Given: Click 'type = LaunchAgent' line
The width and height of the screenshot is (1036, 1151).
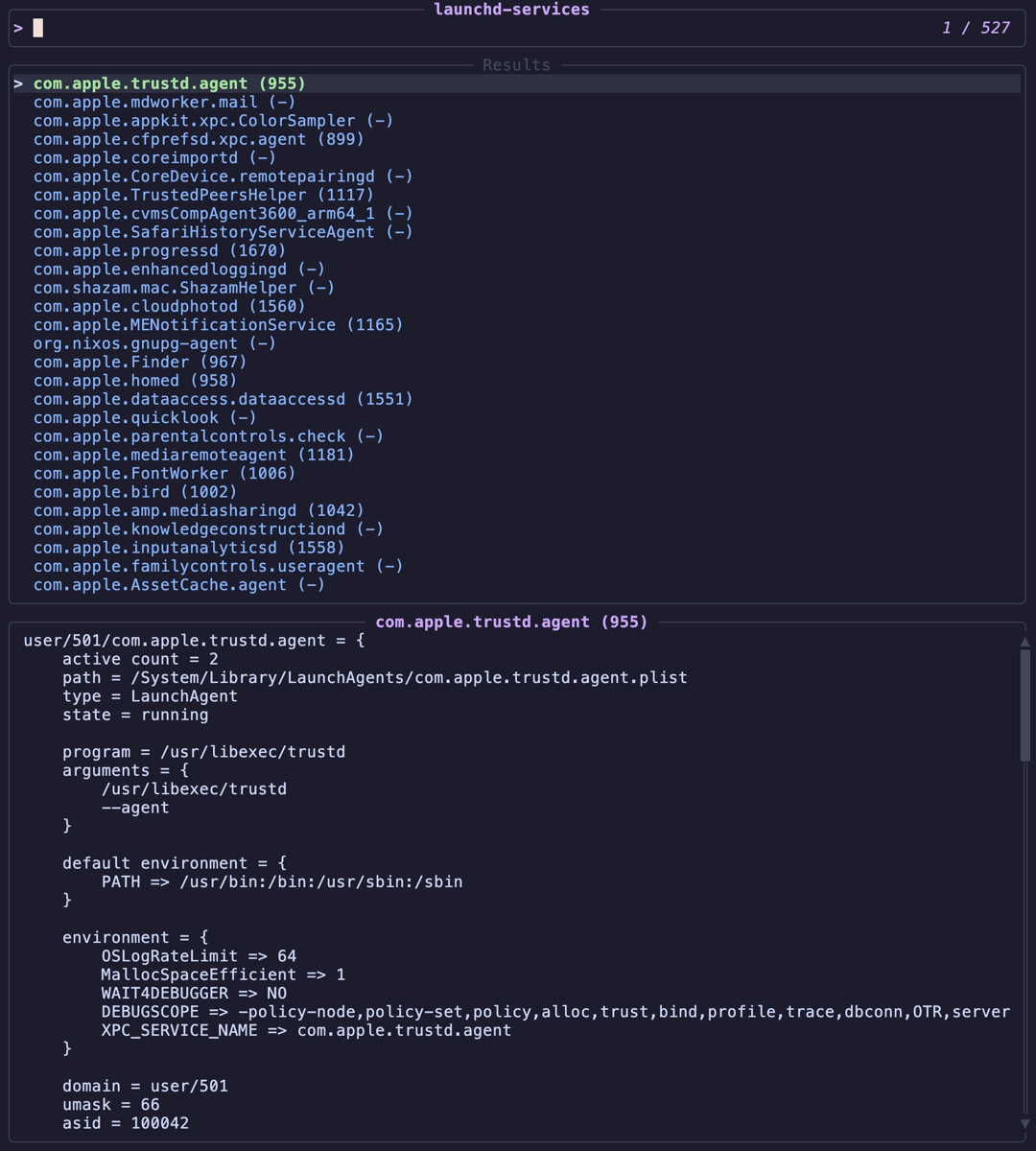Looking at the screenshot, I should point(150,696).
